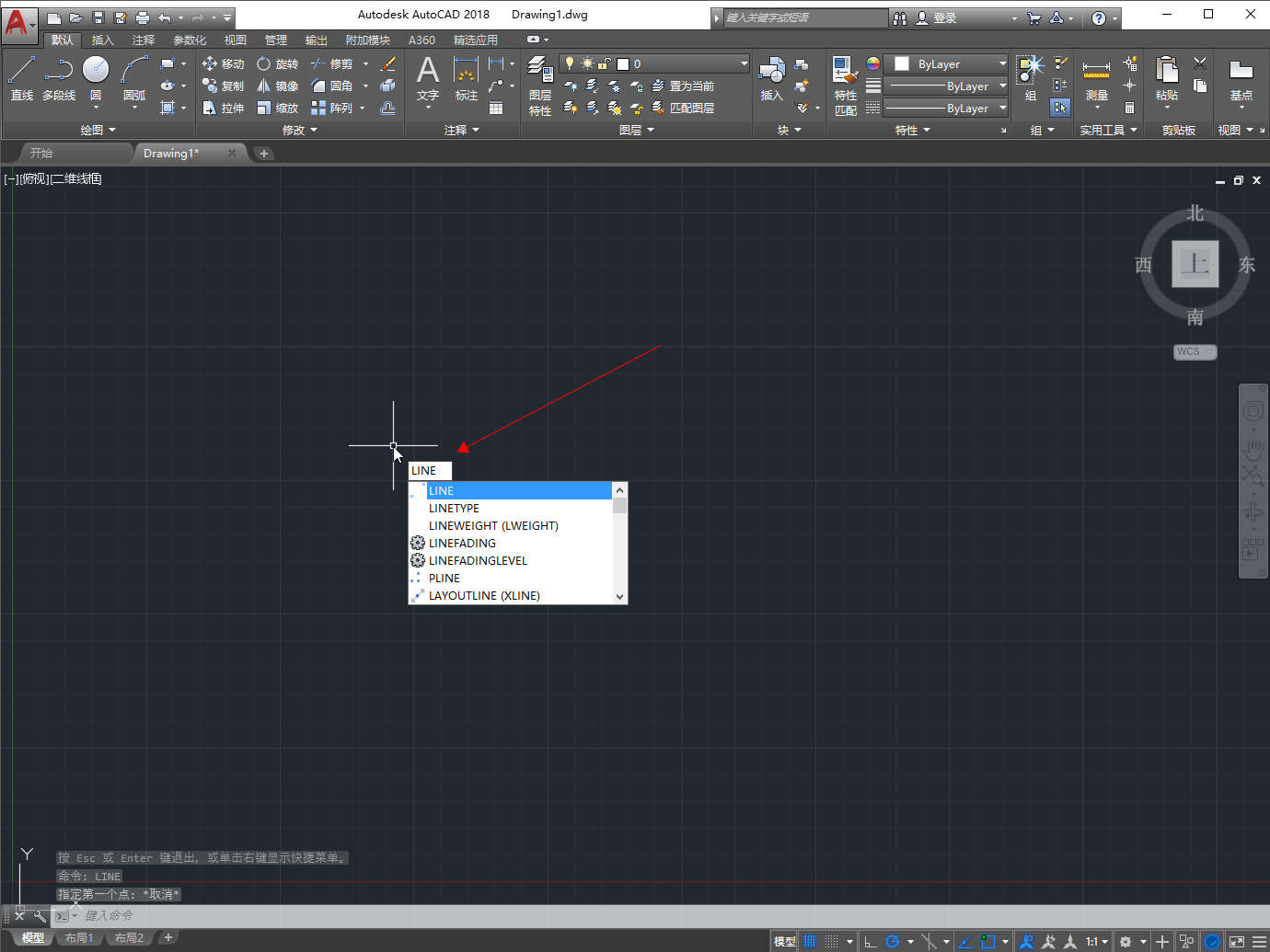Activate the 移动 move command

[x=223, y=63]
